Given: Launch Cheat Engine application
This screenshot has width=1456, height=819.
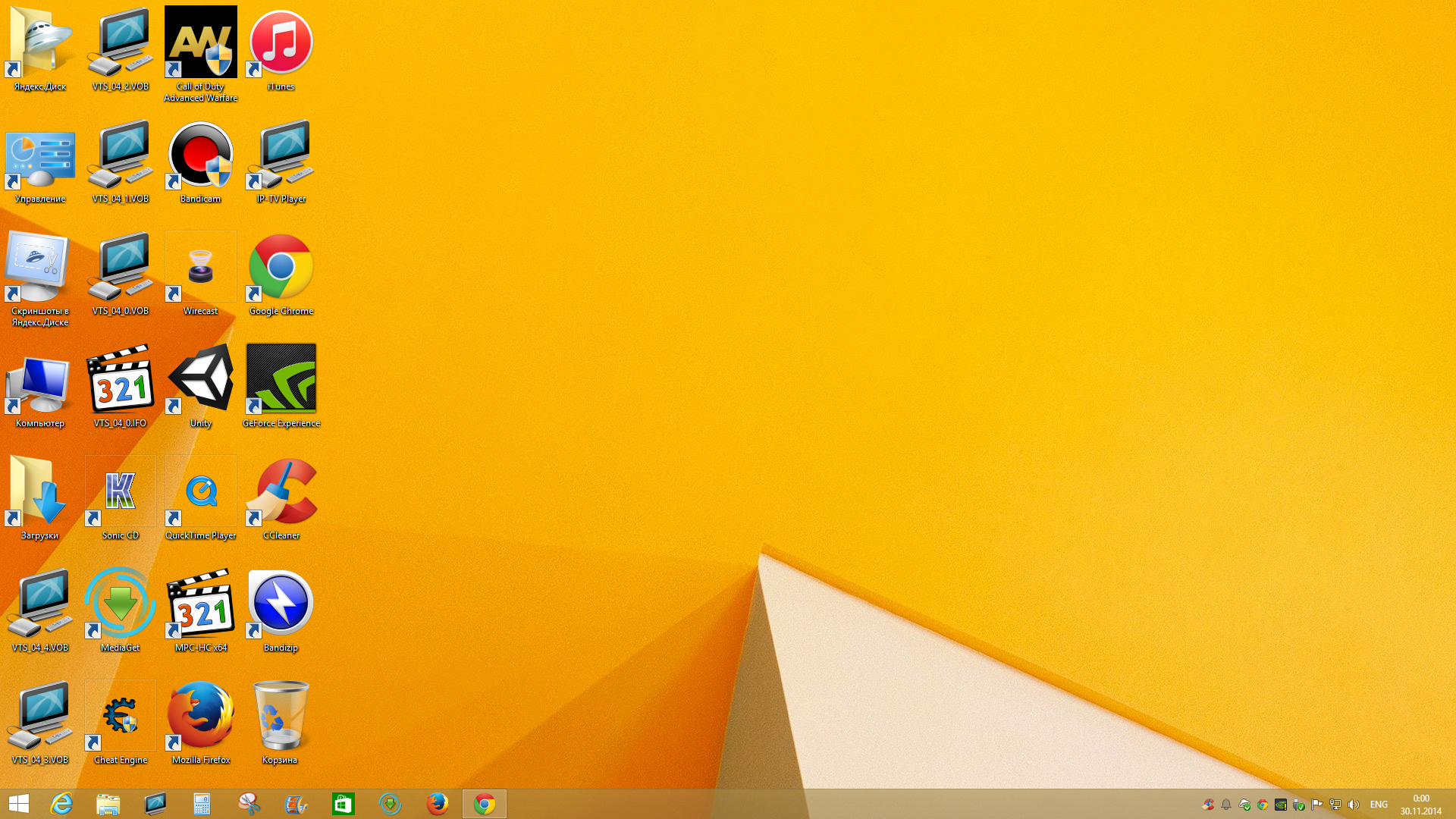Looking at the screenshot, I should pos(119,715).
